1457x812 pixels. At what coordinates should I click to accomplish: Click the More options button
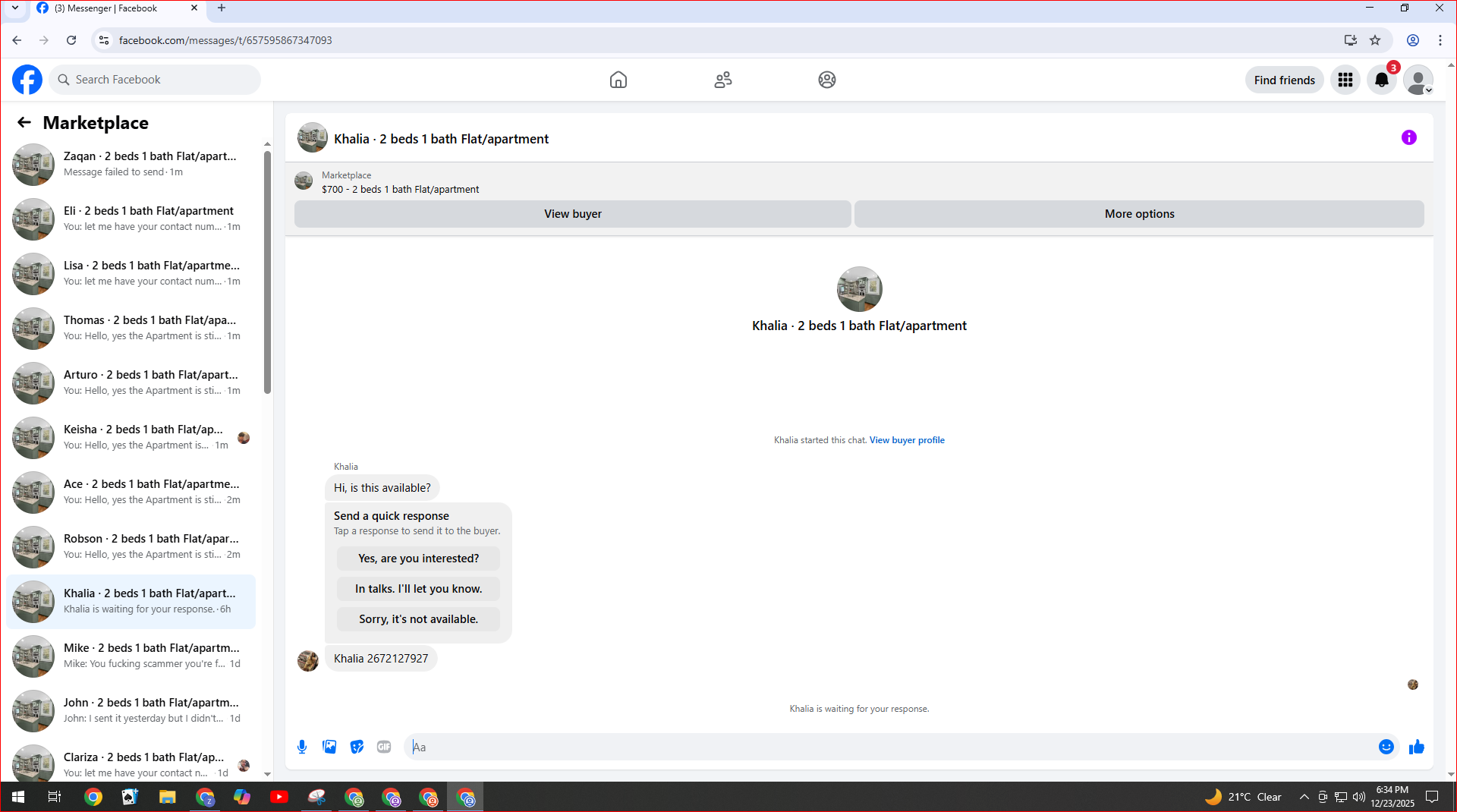1139,214
